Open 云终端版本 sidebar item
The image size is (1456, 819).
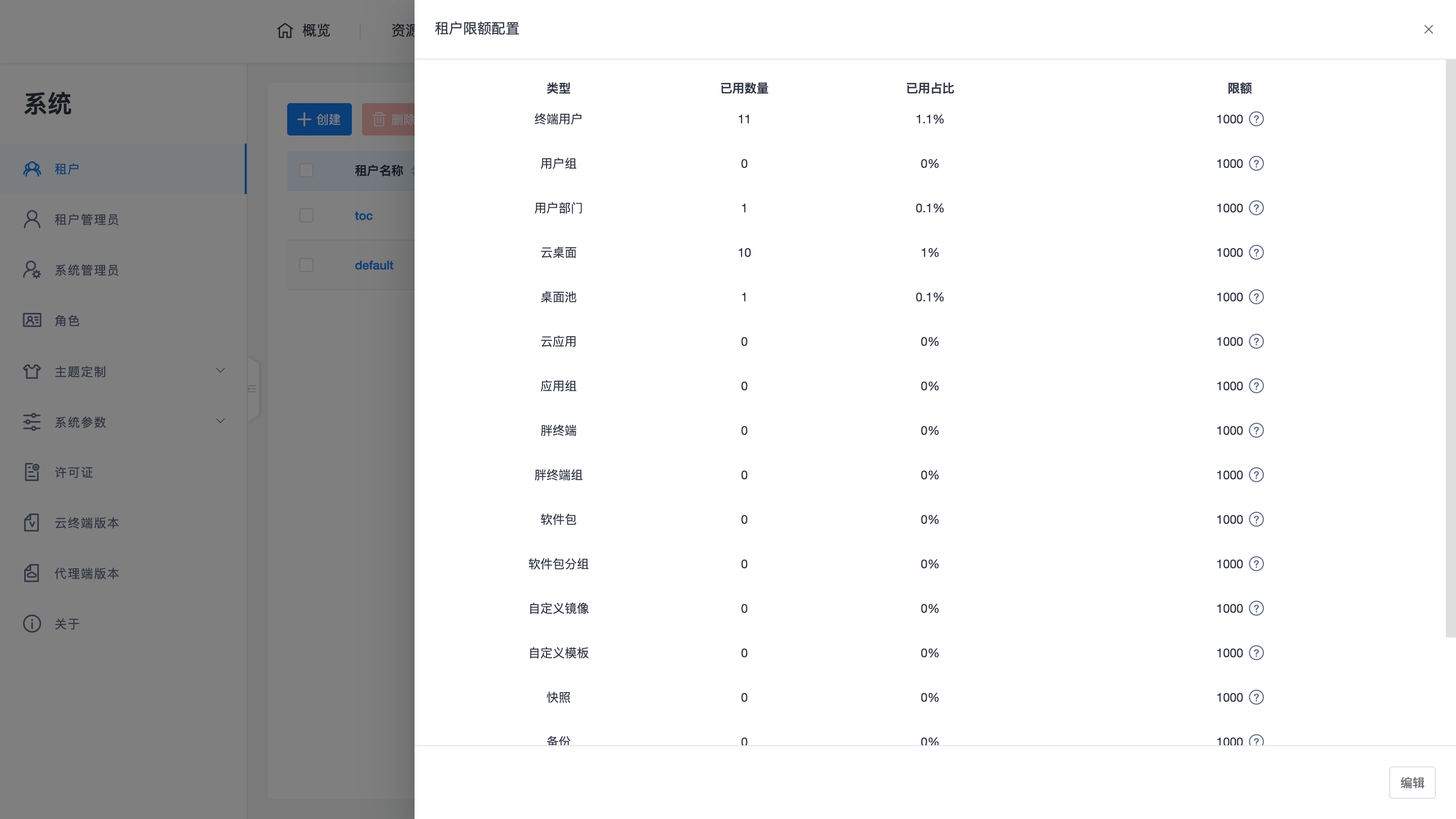tap(86, 523)
